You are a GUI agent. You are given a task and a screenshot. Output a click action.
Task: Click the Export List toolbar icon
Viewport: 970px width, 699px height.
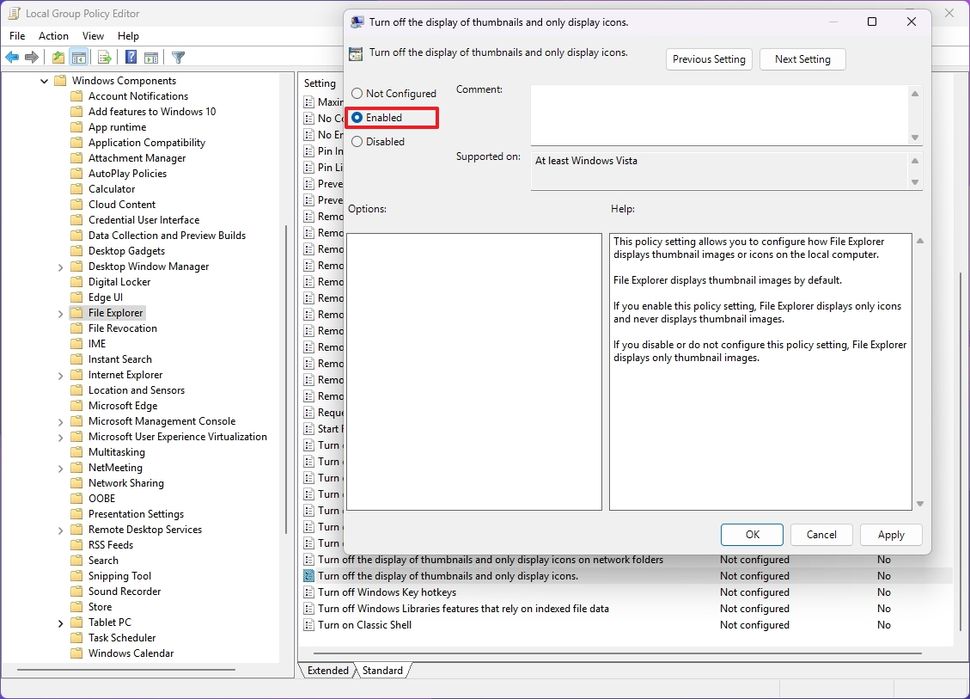tap(103, 57)
